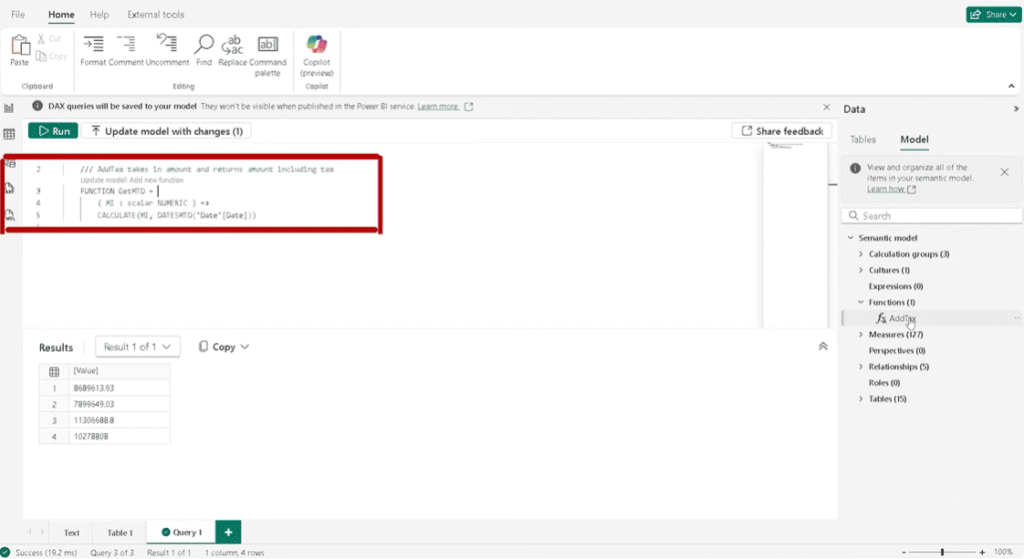Open the Copy dropdown arrow in Results
This screenshot has height=559, width=1024.
(x=245, y=347)
